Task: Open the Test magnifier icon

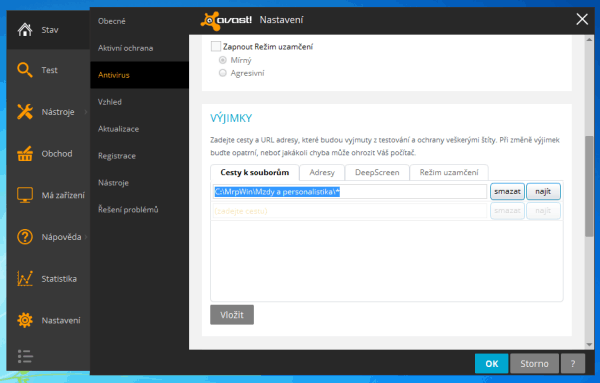Action: (x=25, y=70)
